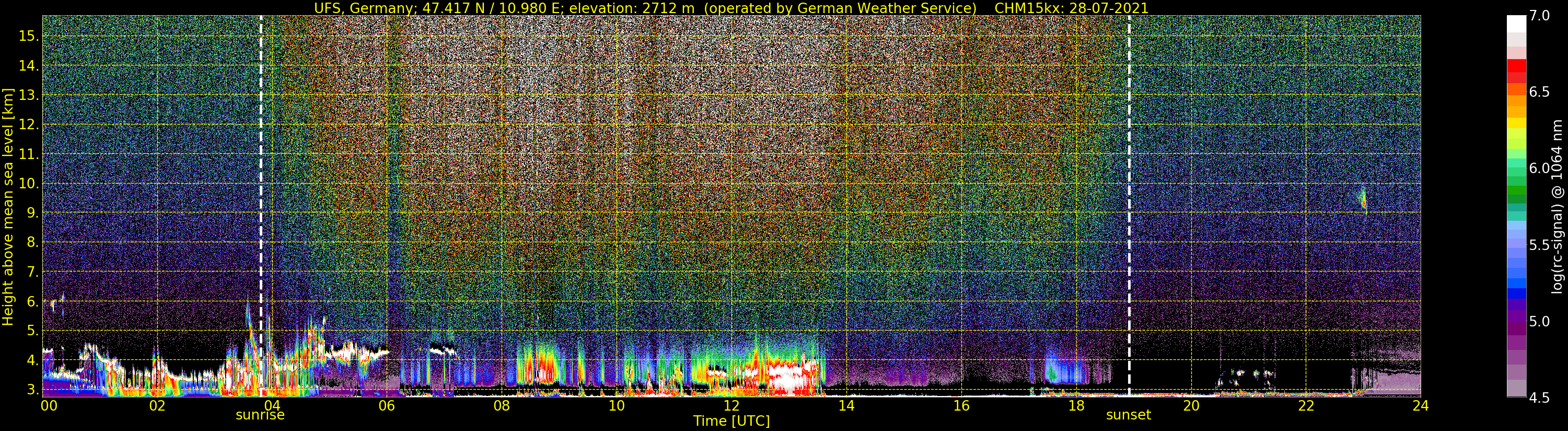Viewport: 1568px width, 431px height.
Task: Click the "18" tick on the time axis
Action: click(1076, 405)
